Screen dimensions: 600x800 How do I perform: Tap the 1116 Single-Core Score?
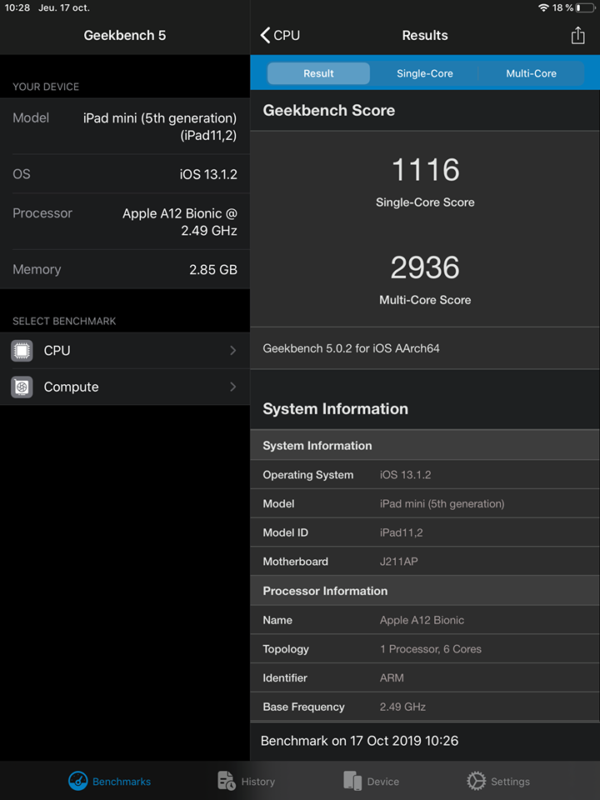pos(425,170)
